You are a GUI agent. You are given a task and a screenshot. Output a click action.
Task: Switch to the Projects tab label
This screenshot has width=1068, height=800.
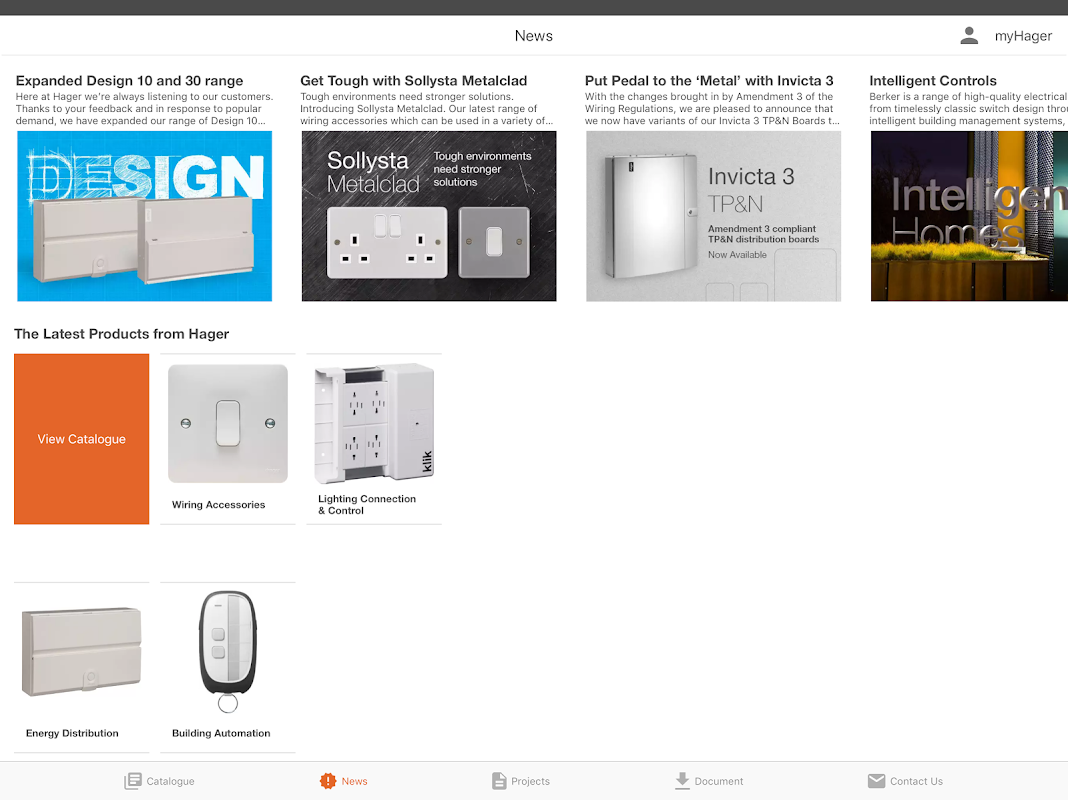click(530, 782)
